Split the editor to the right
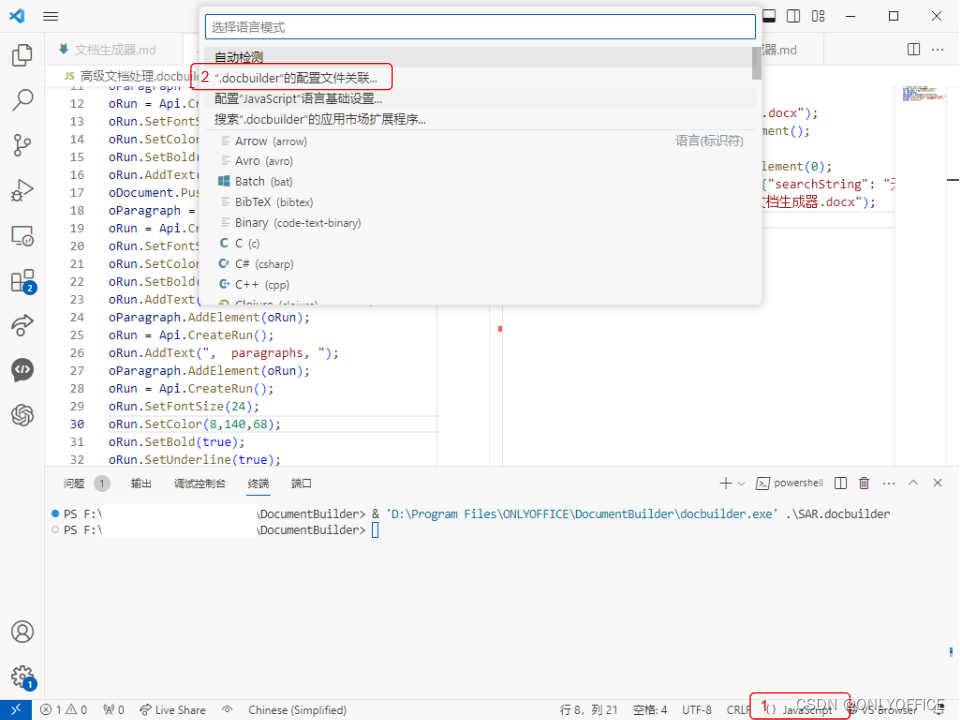This screenshot has height=720, width=960. [x=913, y=49]
